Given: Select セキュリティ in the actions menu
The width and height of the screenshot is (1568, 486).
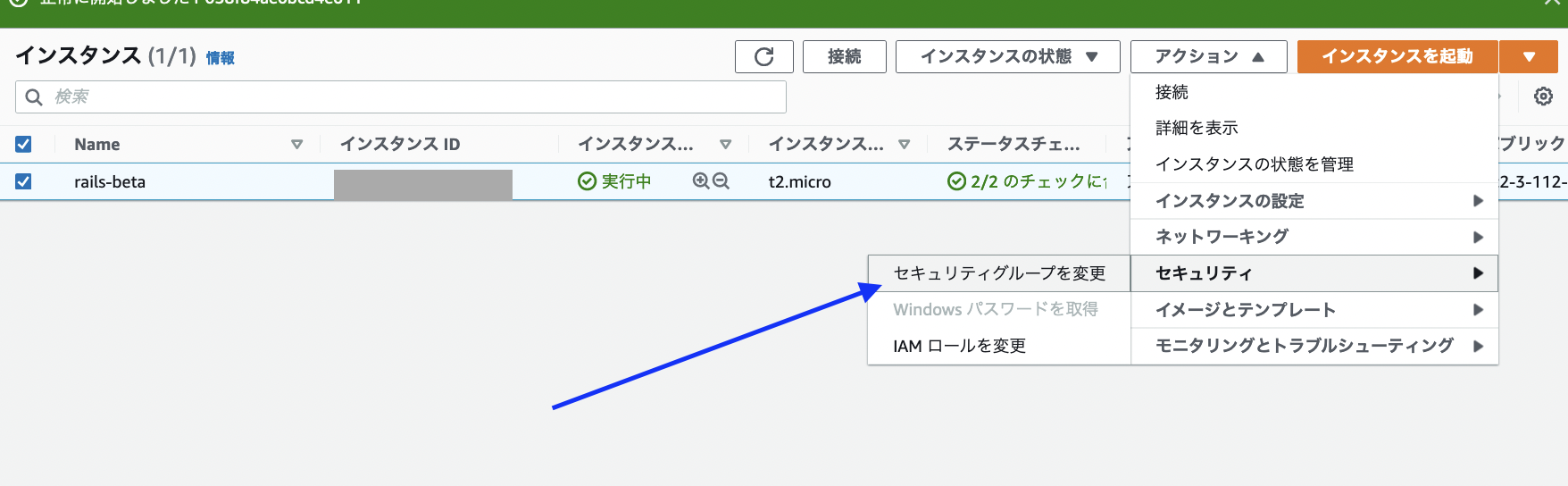Looking at the screenshot, I should pos(1314,273).
